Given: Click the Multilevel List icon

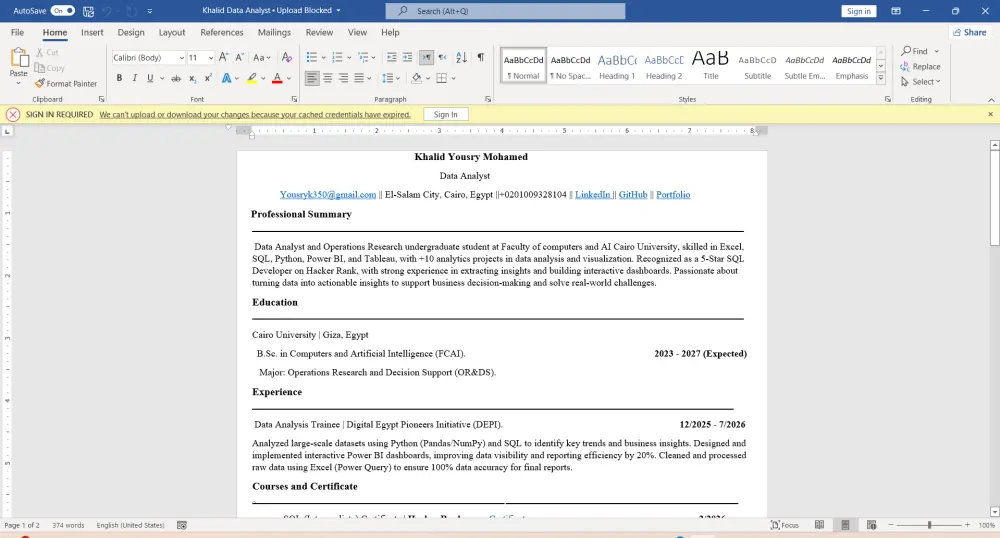Looking at the screenshot, I should tap(363, 57).
